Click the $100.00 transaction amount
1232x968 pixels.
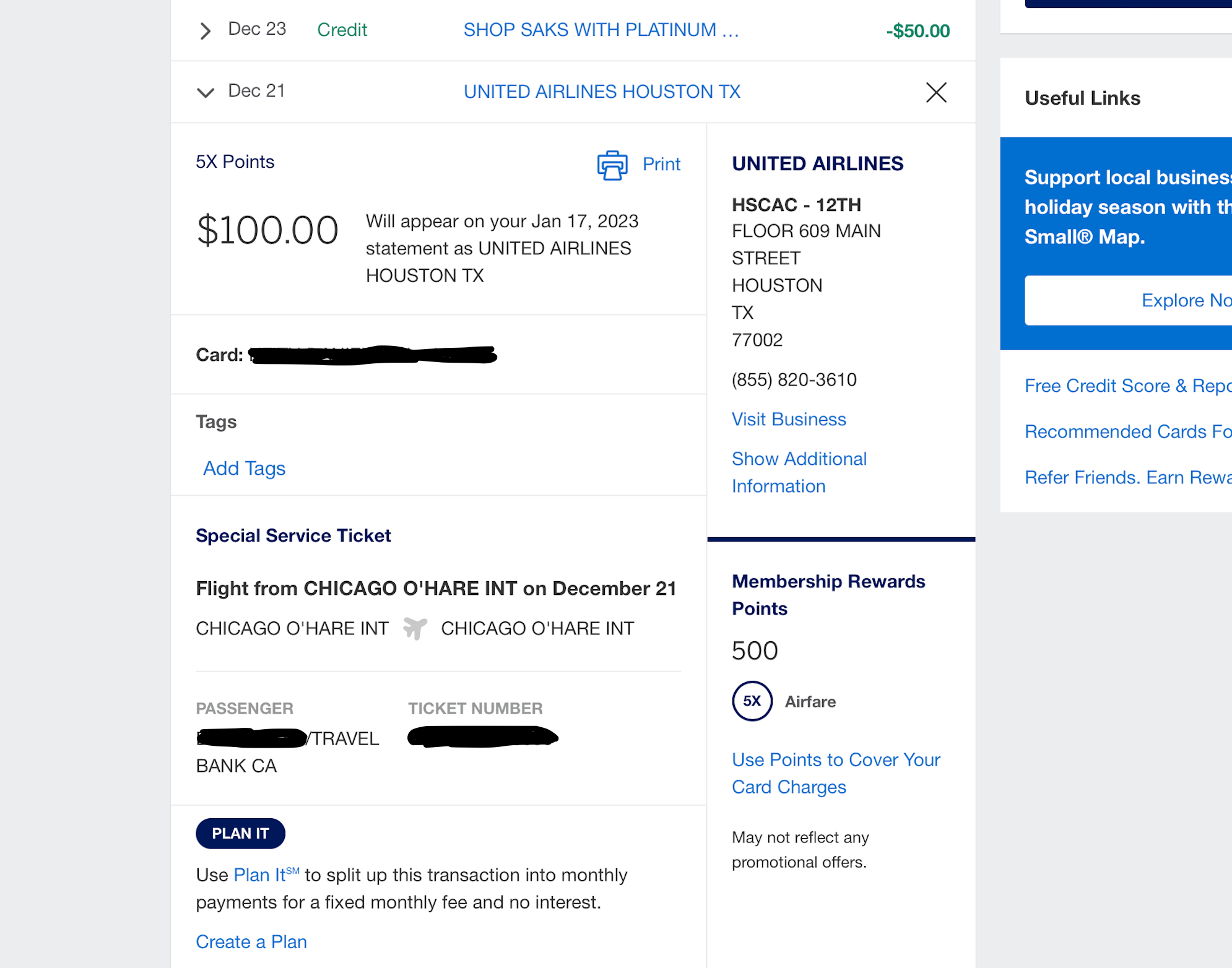[x=268, y=230]
